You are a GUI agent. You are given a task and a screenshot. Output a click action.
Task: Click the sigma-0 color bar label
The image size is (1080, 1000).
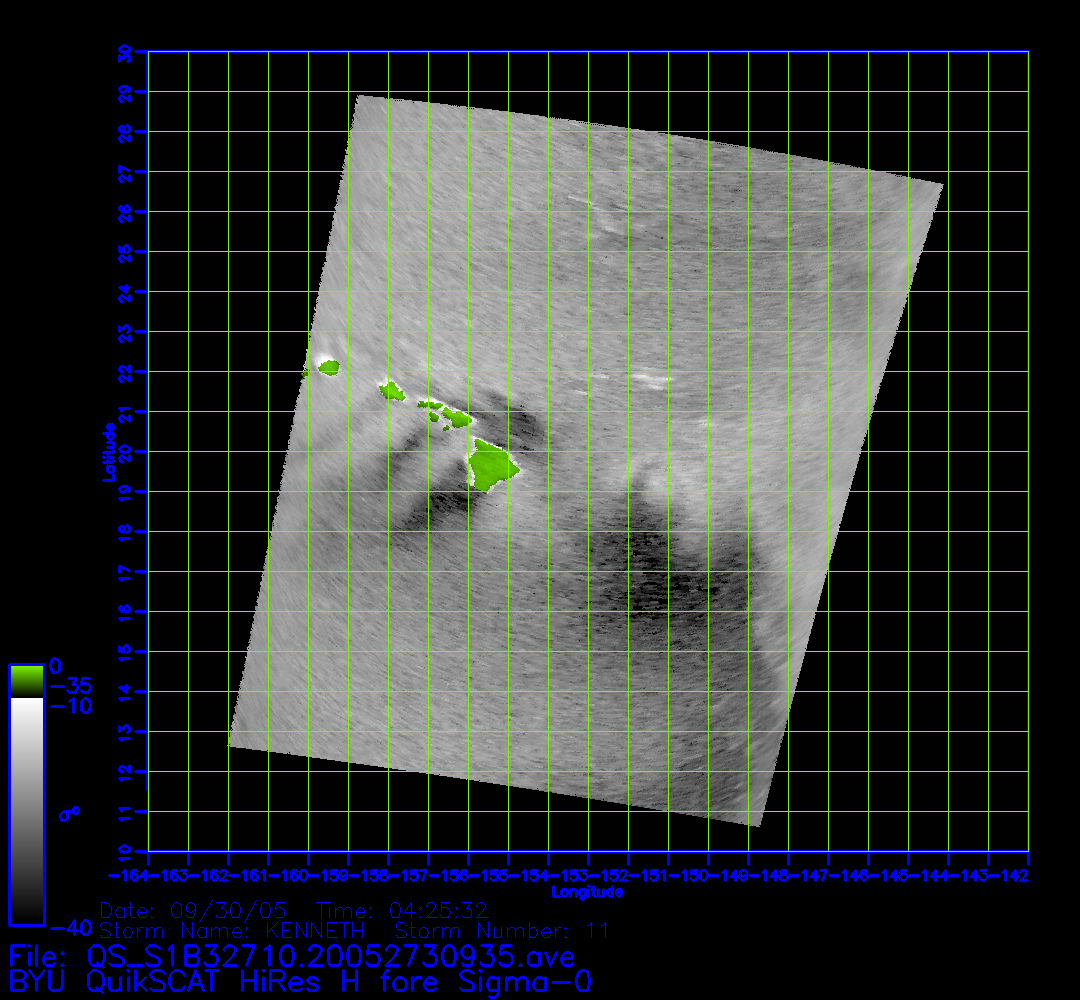coord(69,814)
